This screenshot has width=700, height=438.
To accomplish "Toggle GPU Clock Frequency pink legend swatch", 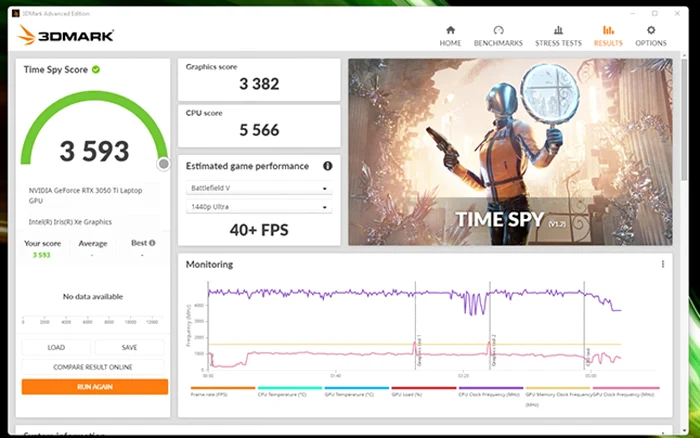I will [626, 388].
